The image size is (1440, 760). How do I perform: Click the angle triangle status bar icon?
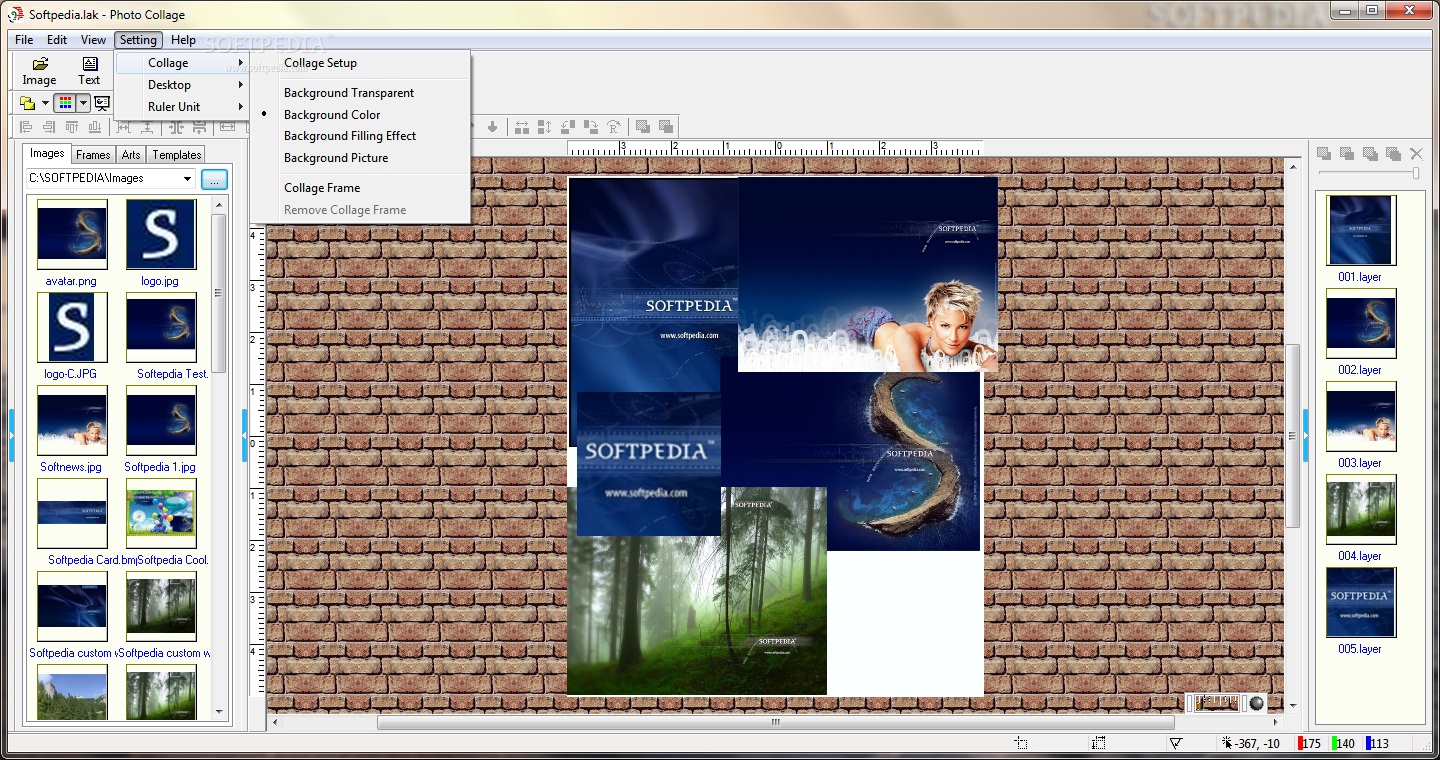pyautogui.click(x=1176, y=743)
